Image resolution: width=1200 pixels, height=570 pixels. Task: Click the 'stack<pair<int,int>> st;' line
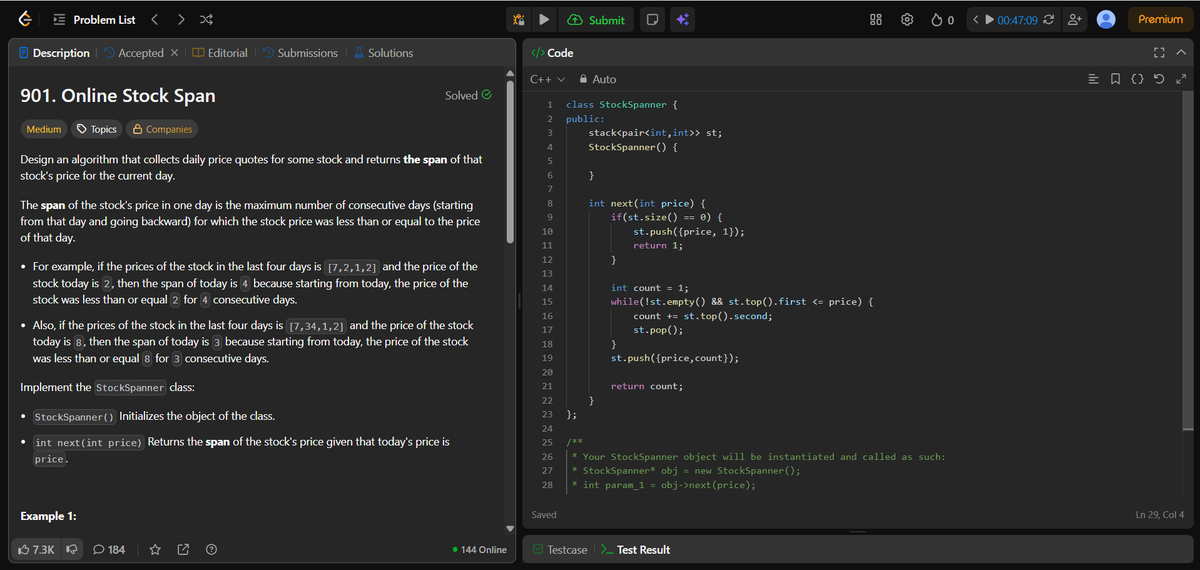655,132
